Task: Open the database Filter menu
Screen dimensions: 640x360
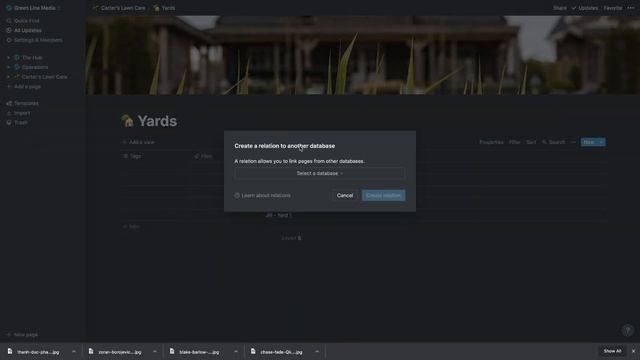Action: (515, 142)
